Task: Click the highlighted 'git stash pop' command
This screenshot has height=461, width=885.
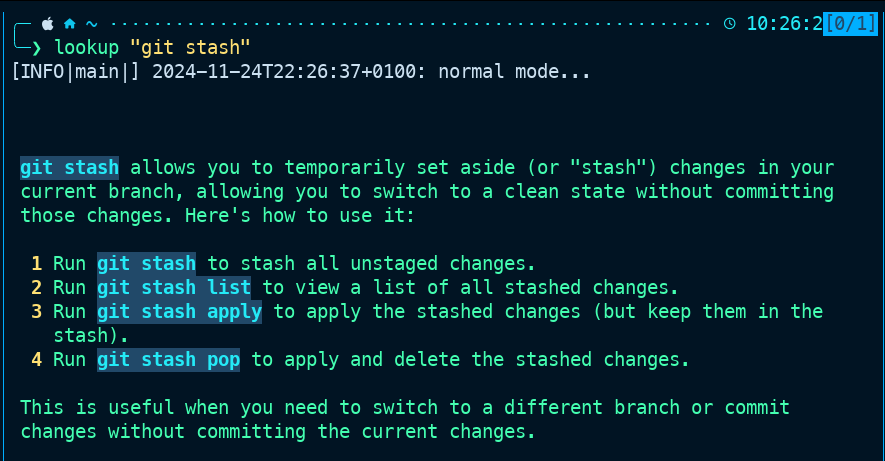Action: (x=168, y=359)
